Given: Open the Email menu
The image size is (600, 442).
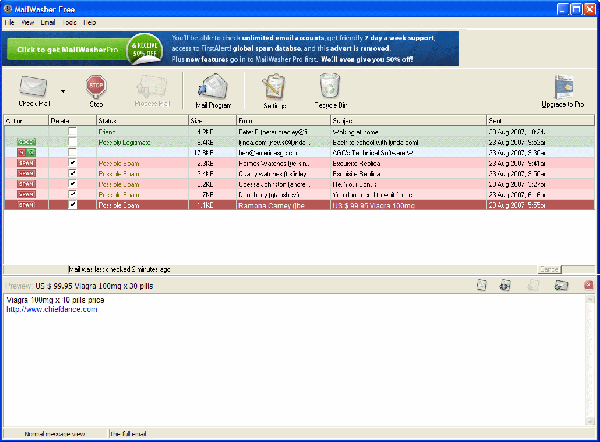Looking at the screenshot, I should click(x=48, y=23).
